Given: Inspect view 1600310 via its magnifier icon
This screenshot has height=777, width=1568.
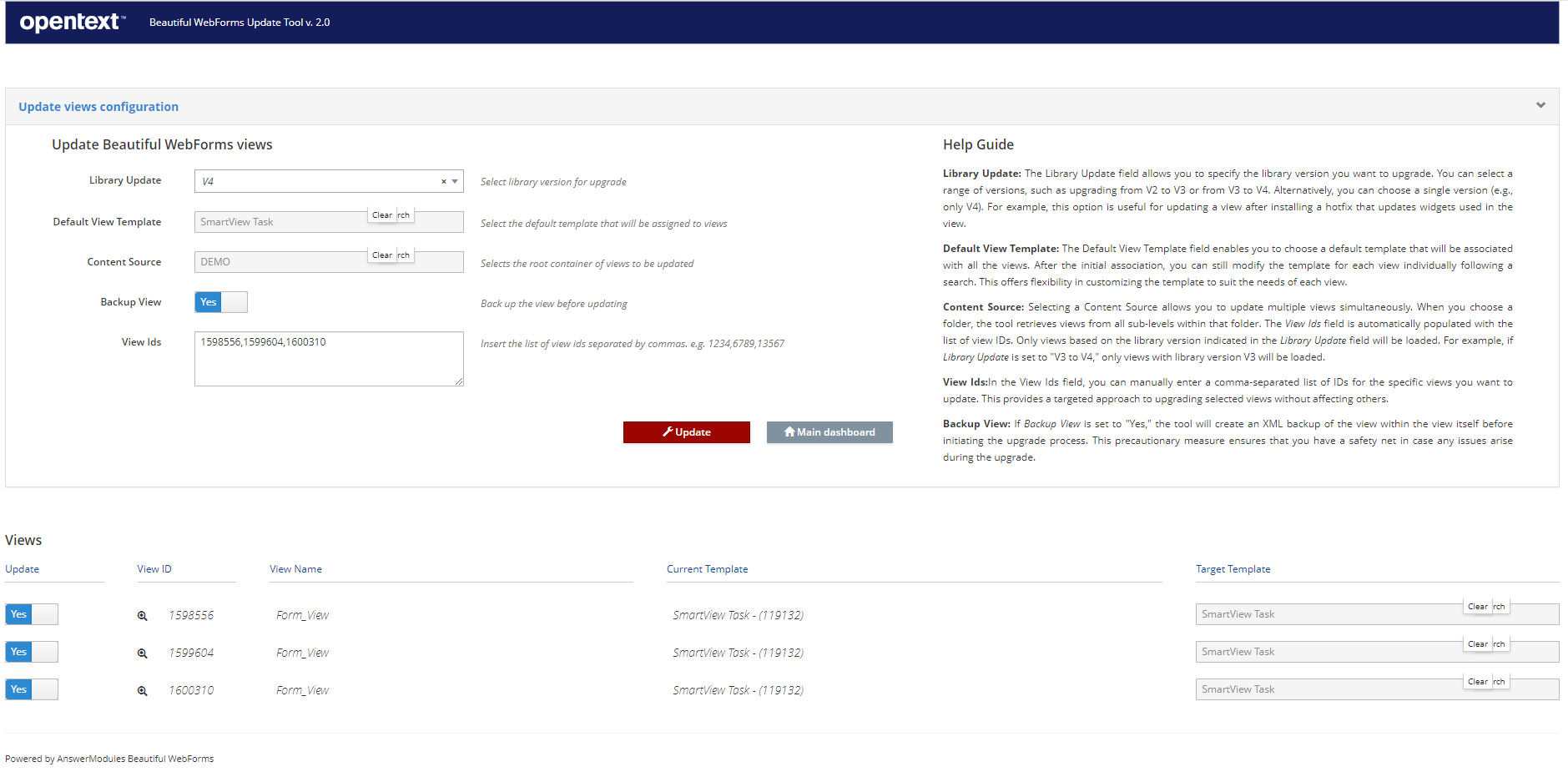Looking at the screenshot, I should pyautogui.click(x=142, y=691).
